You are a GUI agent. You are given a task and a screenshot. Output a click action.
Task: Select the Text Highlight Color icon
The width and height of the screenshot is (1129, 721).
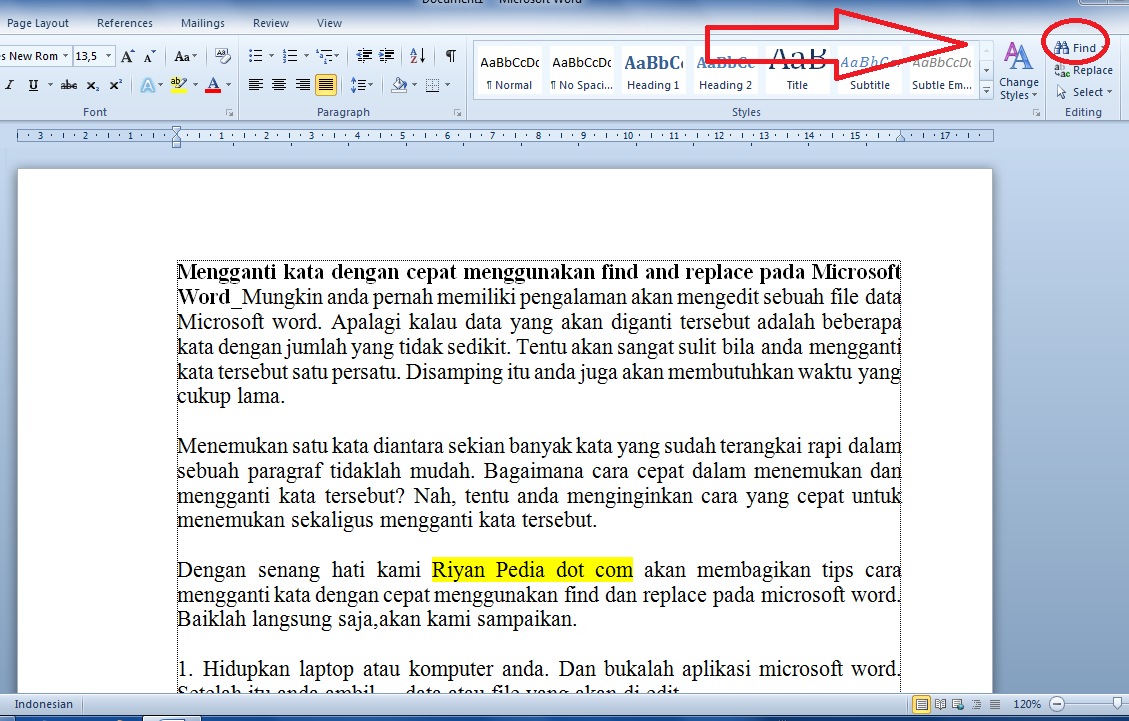coord(180,84)
